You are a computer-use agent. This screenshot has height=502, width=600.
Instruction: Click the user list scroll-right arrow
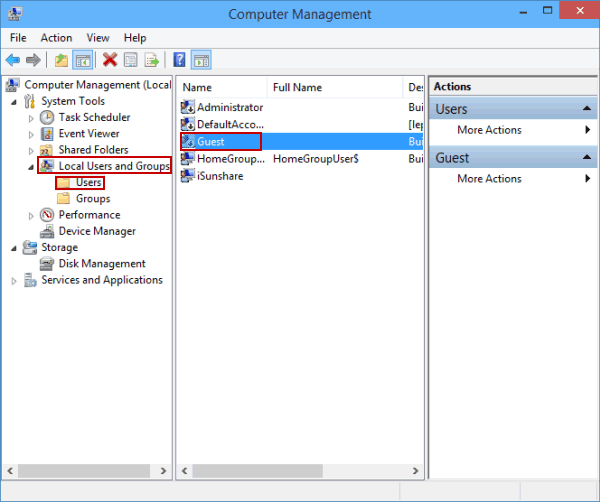point(416,471)
